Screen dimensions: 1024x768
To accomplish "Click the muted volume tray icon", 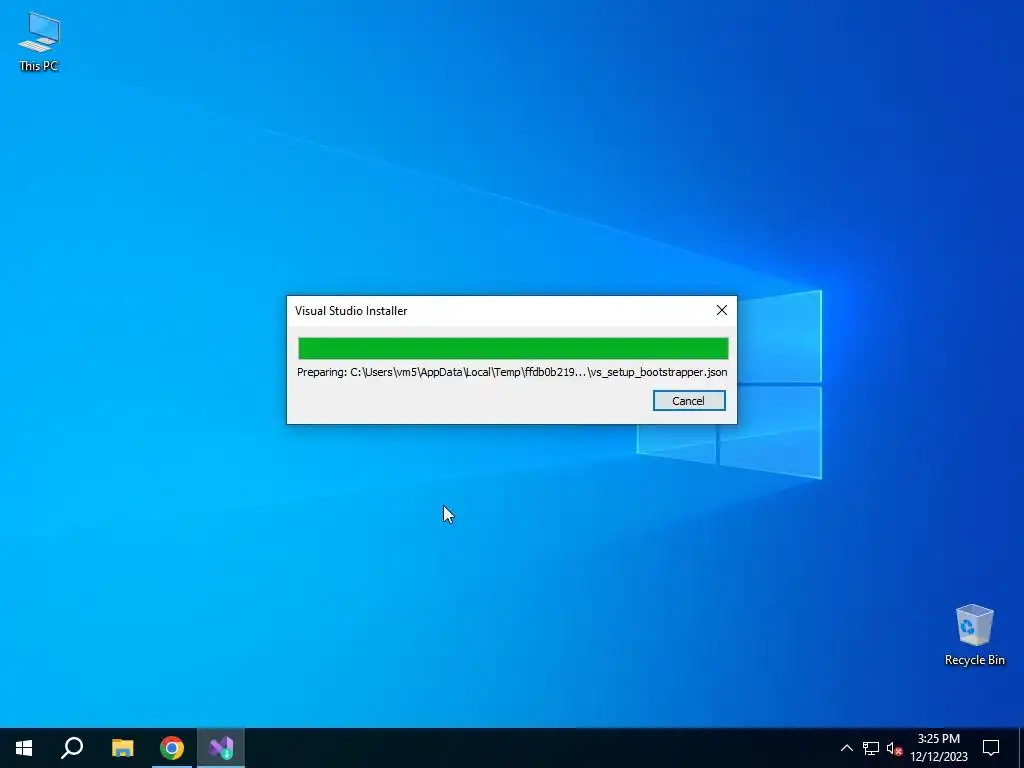I will (x=894, y=748).
